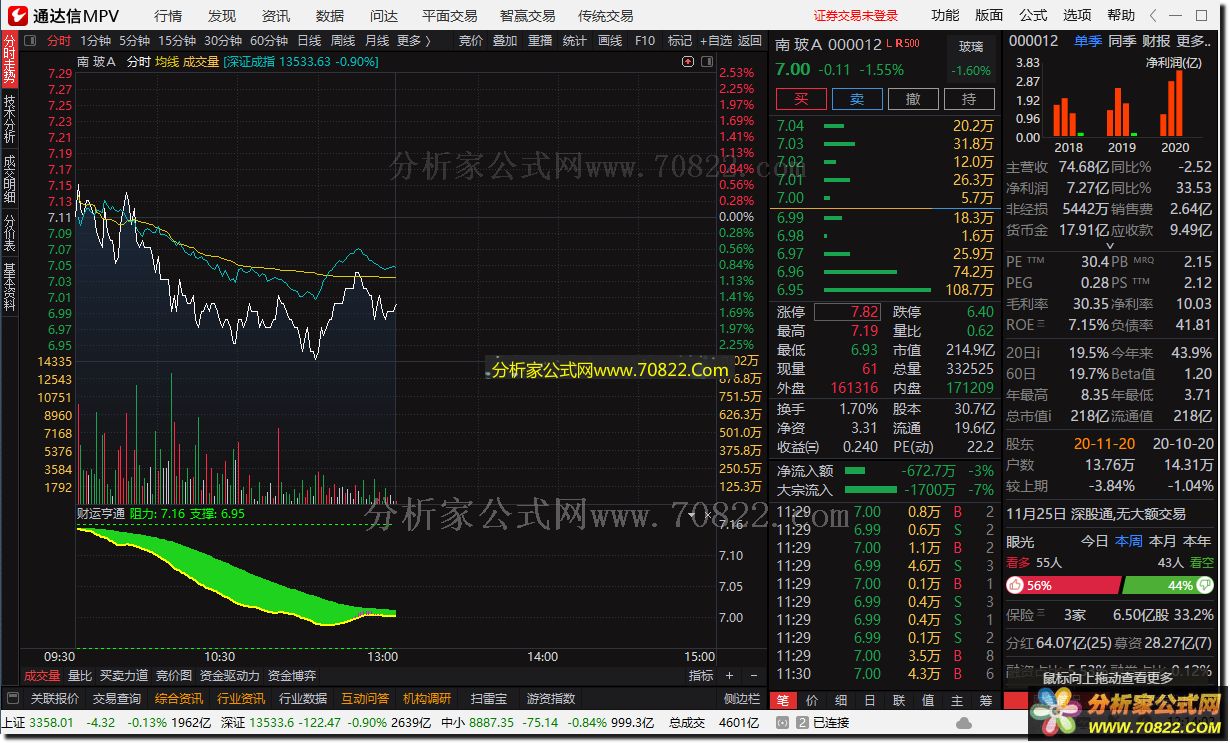Click ROE detail icon
This screenshot has height=743, width=1230.
click(1042, 324)
